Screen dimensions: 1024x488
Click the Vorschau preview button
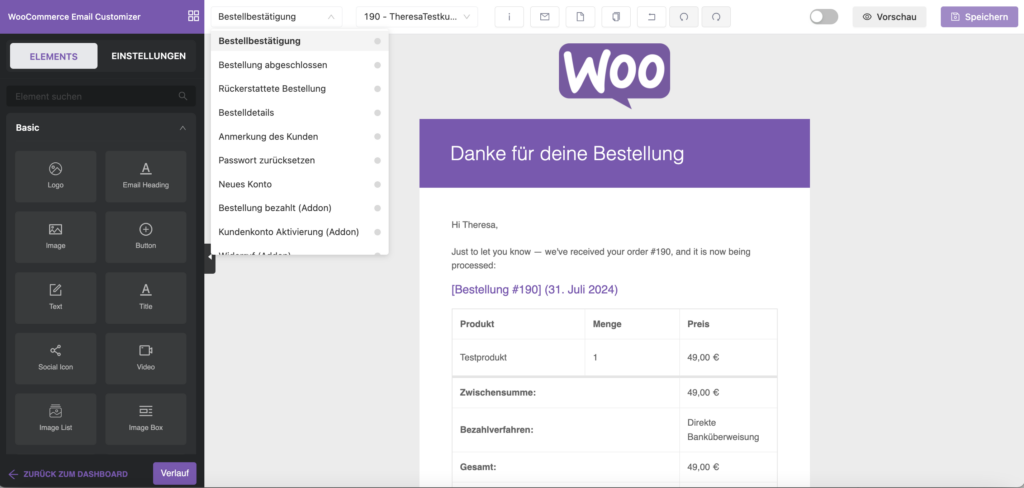pyautogui.click(x=889, y=17)
